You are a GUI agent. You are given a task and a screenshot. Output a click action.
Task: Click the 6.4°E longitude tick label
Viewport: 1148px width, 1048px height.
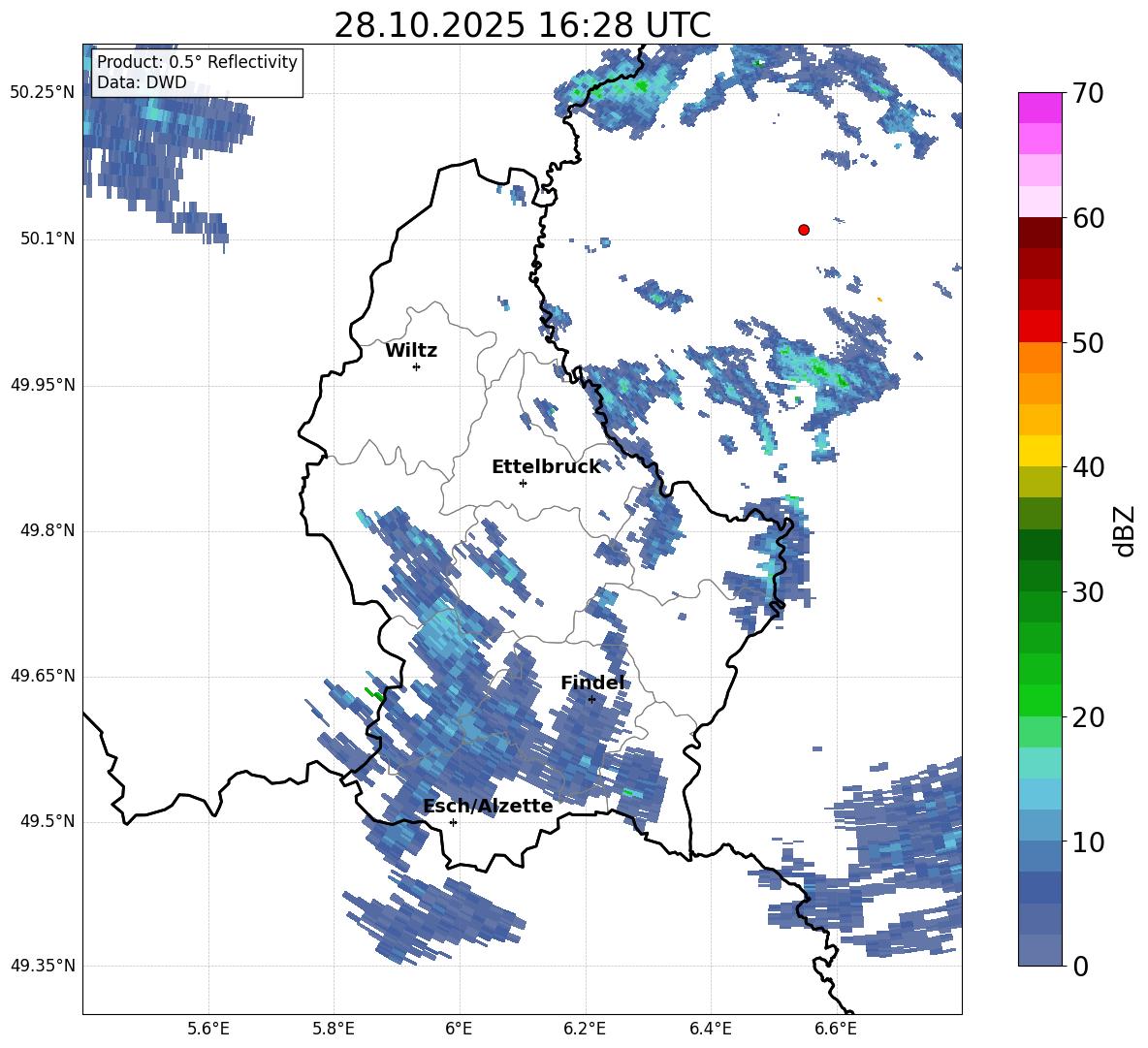pos(710,1029)
